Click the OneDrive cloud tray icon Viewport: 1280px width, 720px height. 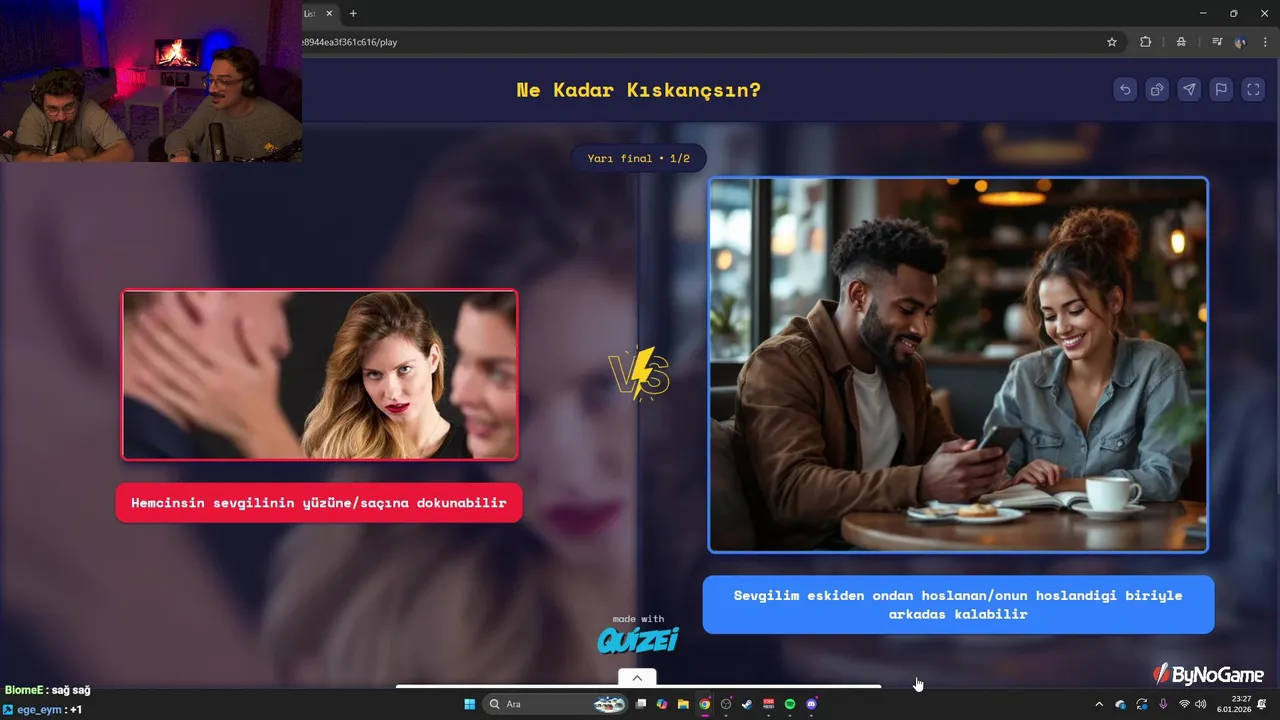[1121, 704]
